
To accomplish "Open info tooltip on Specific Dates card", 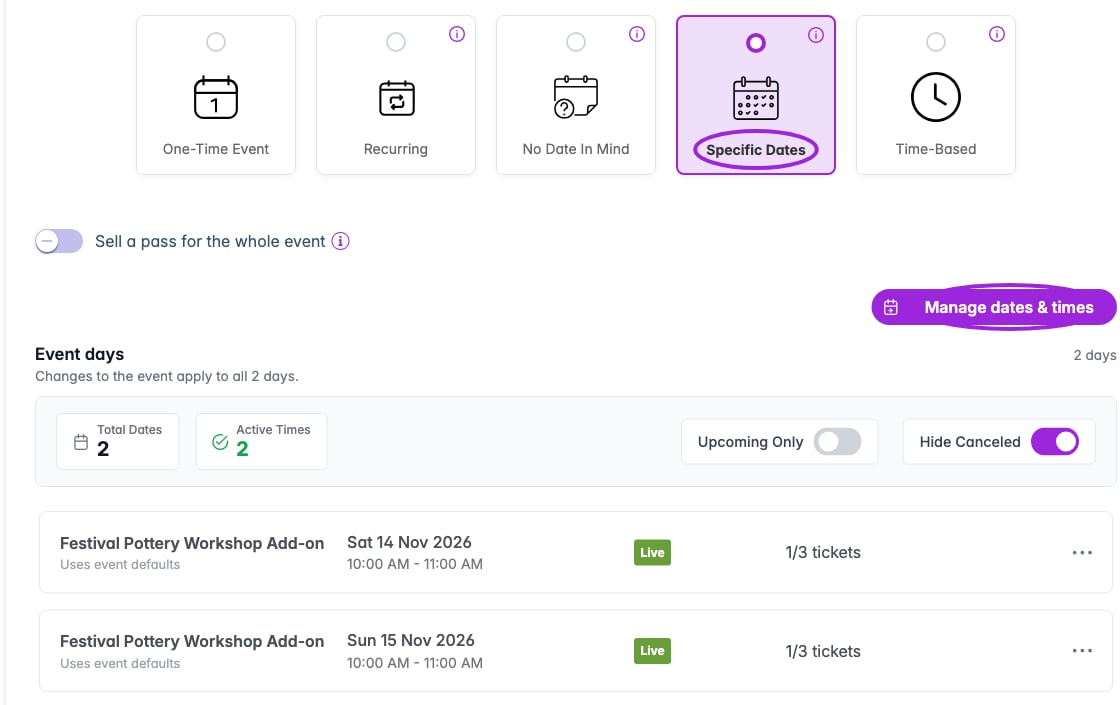I will [816, 35].
